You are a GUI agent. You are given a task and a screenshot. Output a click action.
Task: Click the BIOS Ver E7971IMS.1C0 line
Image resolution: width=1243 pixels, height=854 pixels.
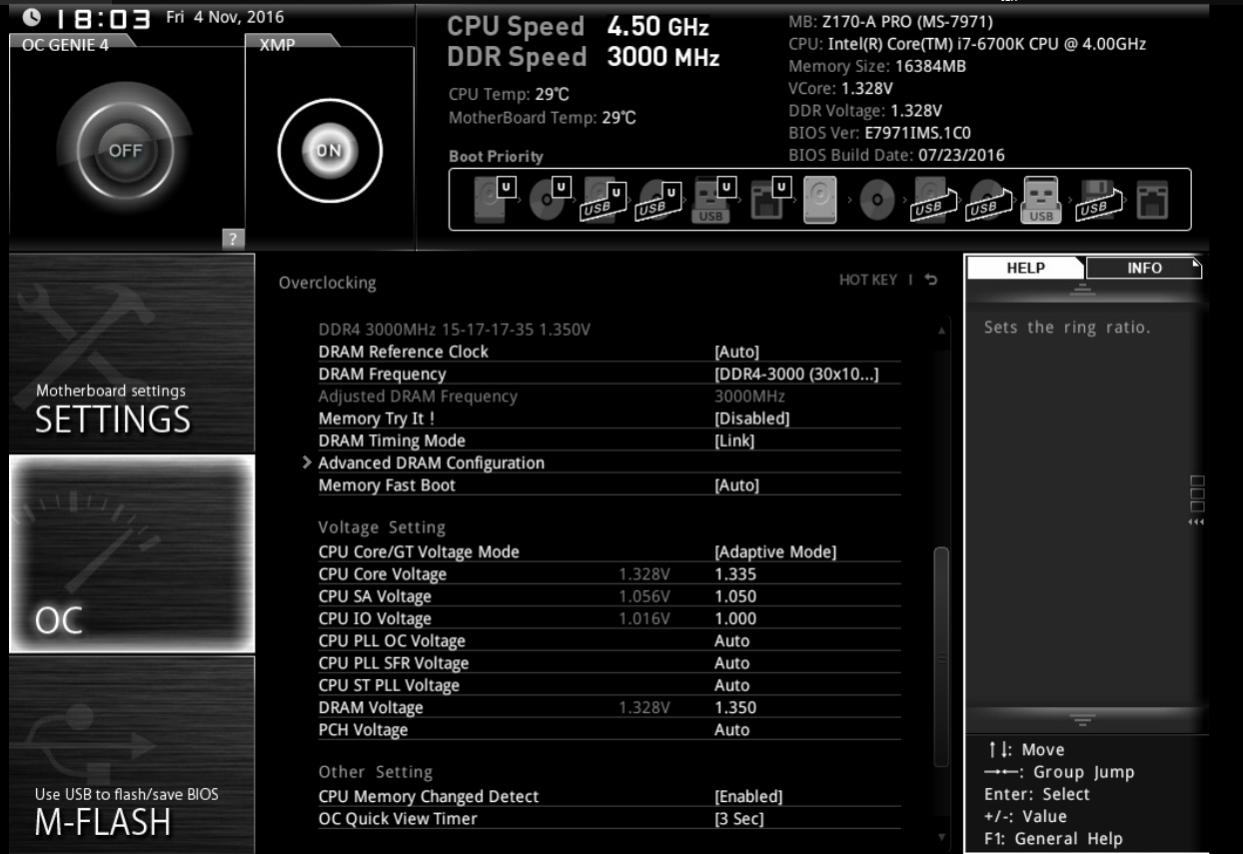pos(880,133)
